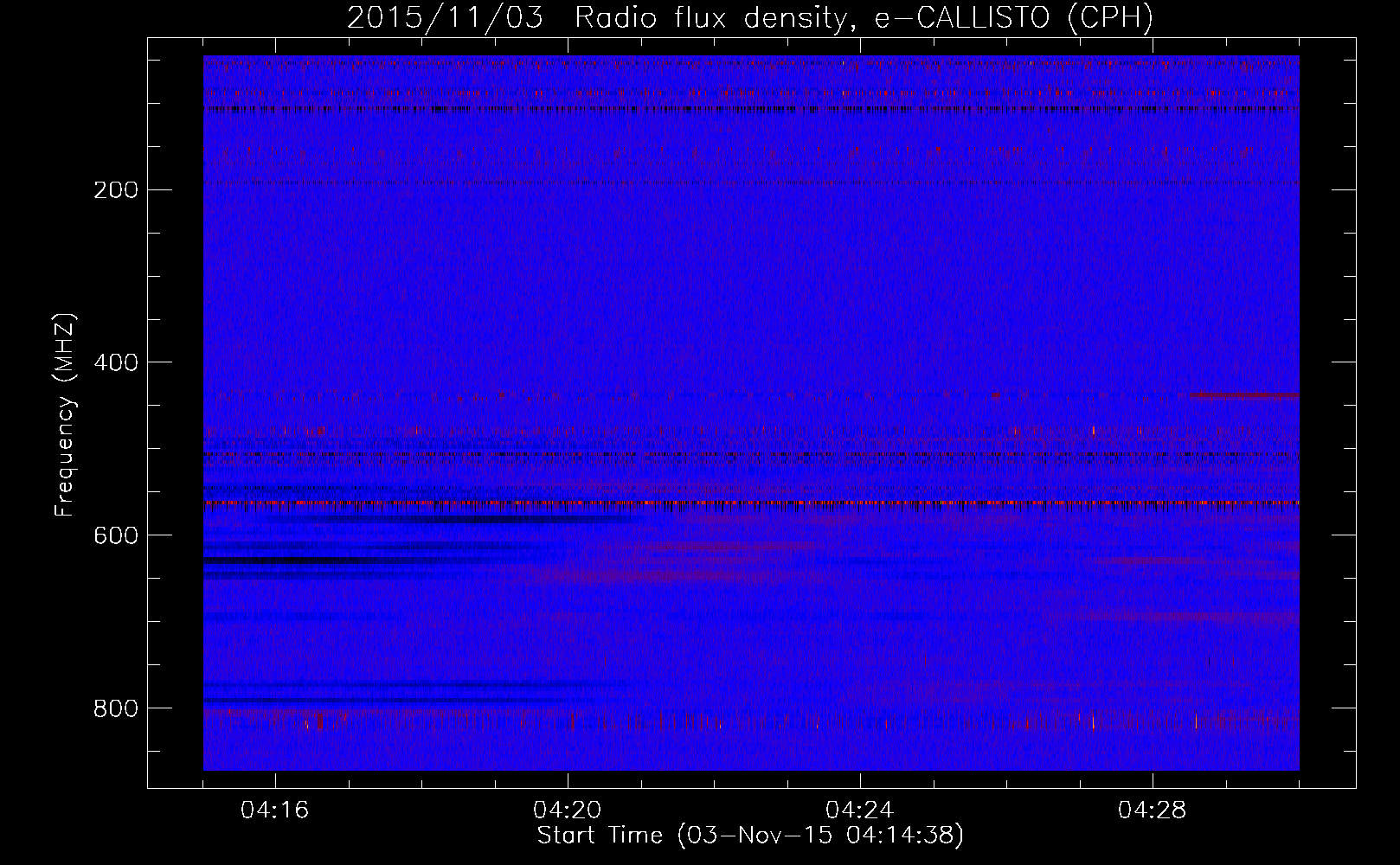Viewport: 1400px width, 865px height.
Task: Click the plot title 'Radio flux density, e-CALLISTO (CPH)'
Action: pyautogui.click(x=864, y=18)
